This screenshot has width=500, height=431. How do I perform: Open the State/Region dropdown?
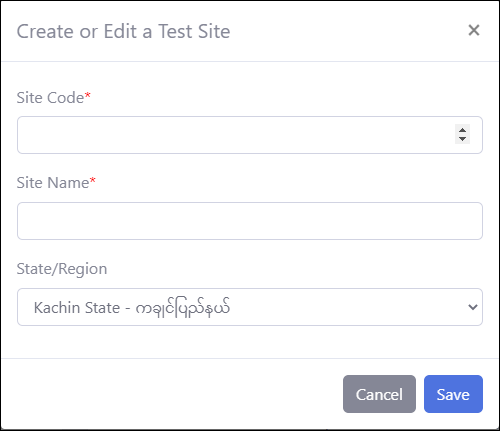(250, 307)
